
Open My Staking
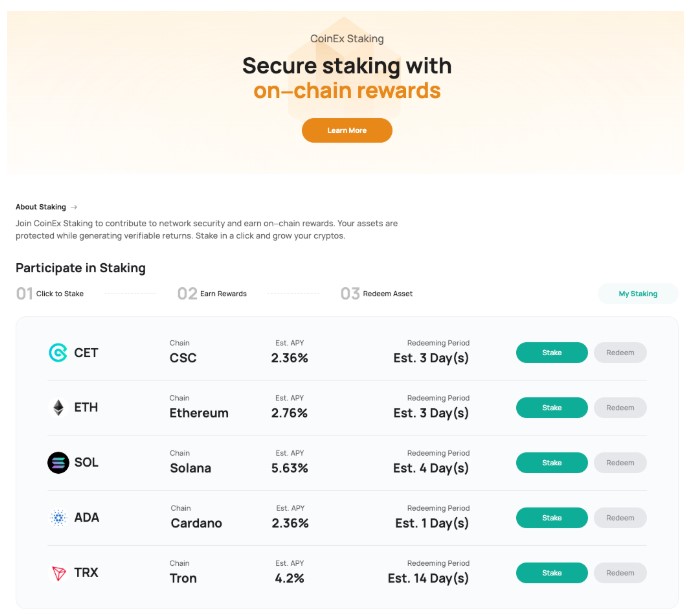pos(638,294)
